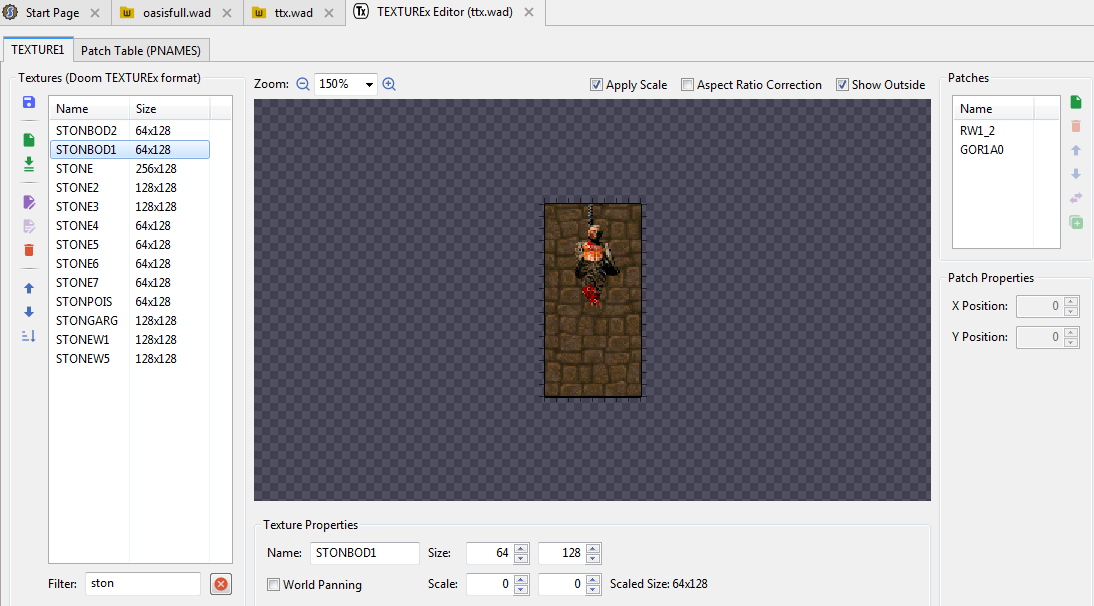This screenshot has height=606, width=1094.
Task: Switch to the oasisfull.wad tab
Action: 177,13
